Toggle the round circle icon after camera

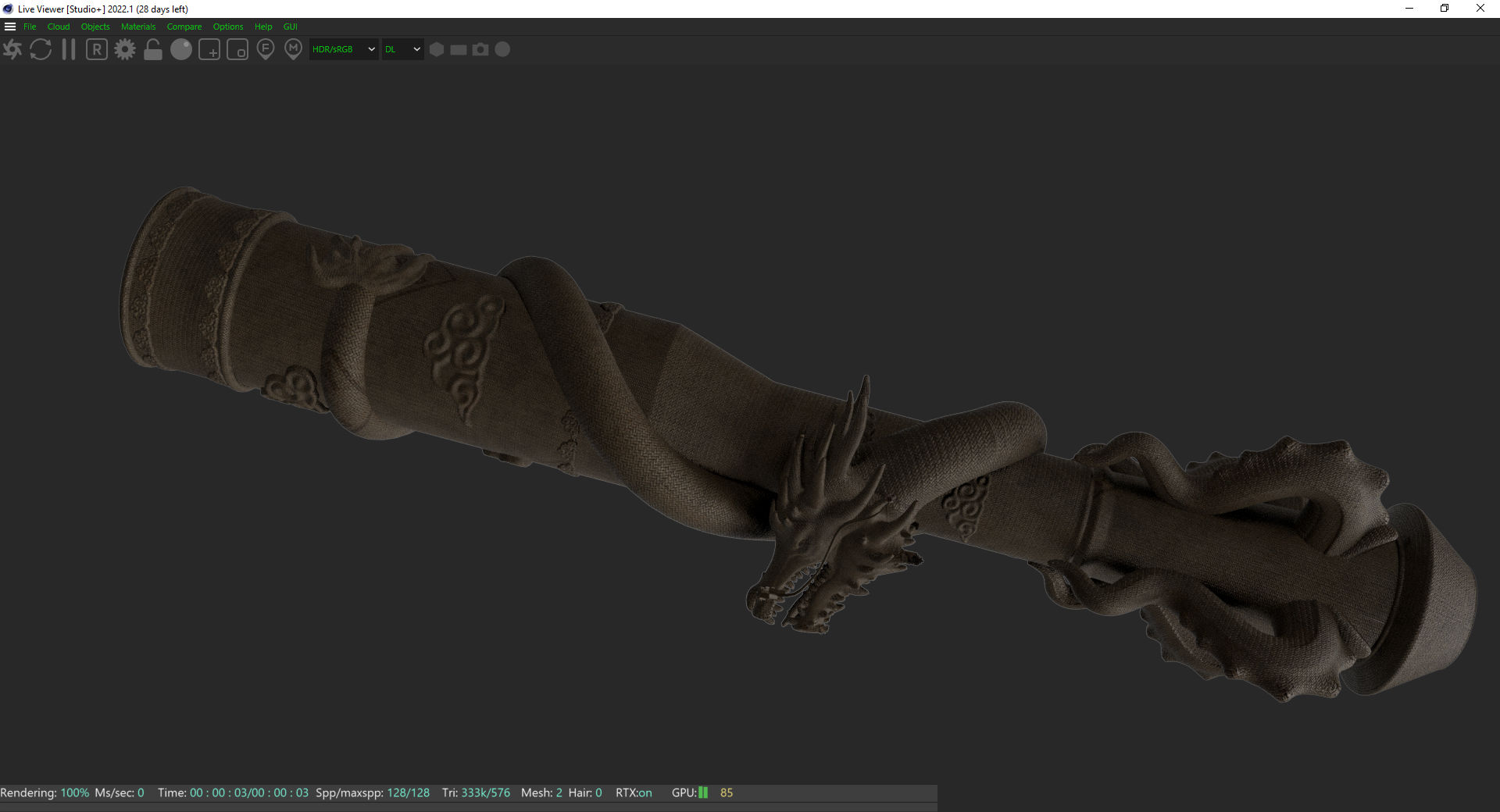coord(503,49)
